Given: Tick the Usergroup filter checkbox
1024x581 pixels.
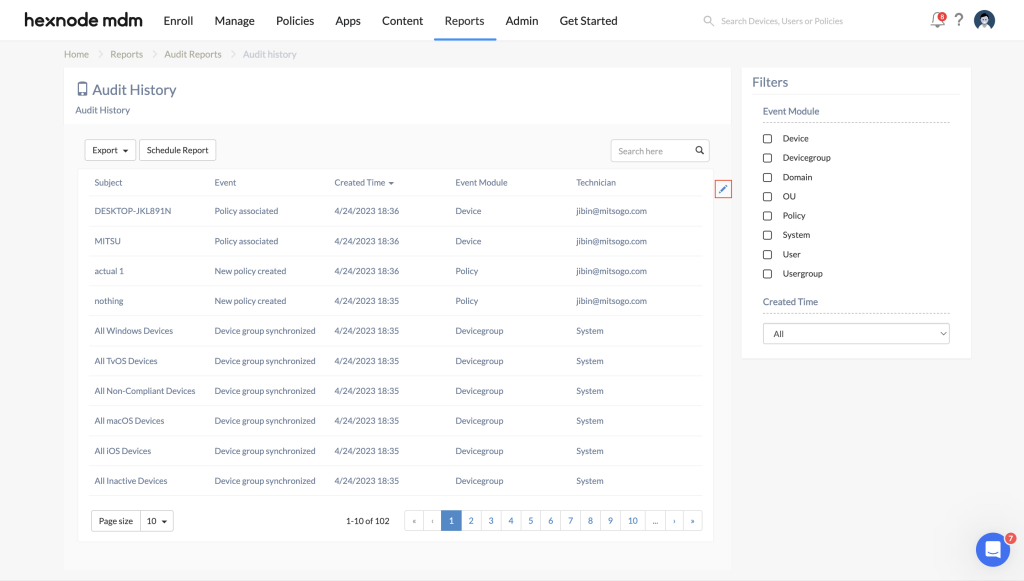Looking at the screenshot, I should 767,273.
